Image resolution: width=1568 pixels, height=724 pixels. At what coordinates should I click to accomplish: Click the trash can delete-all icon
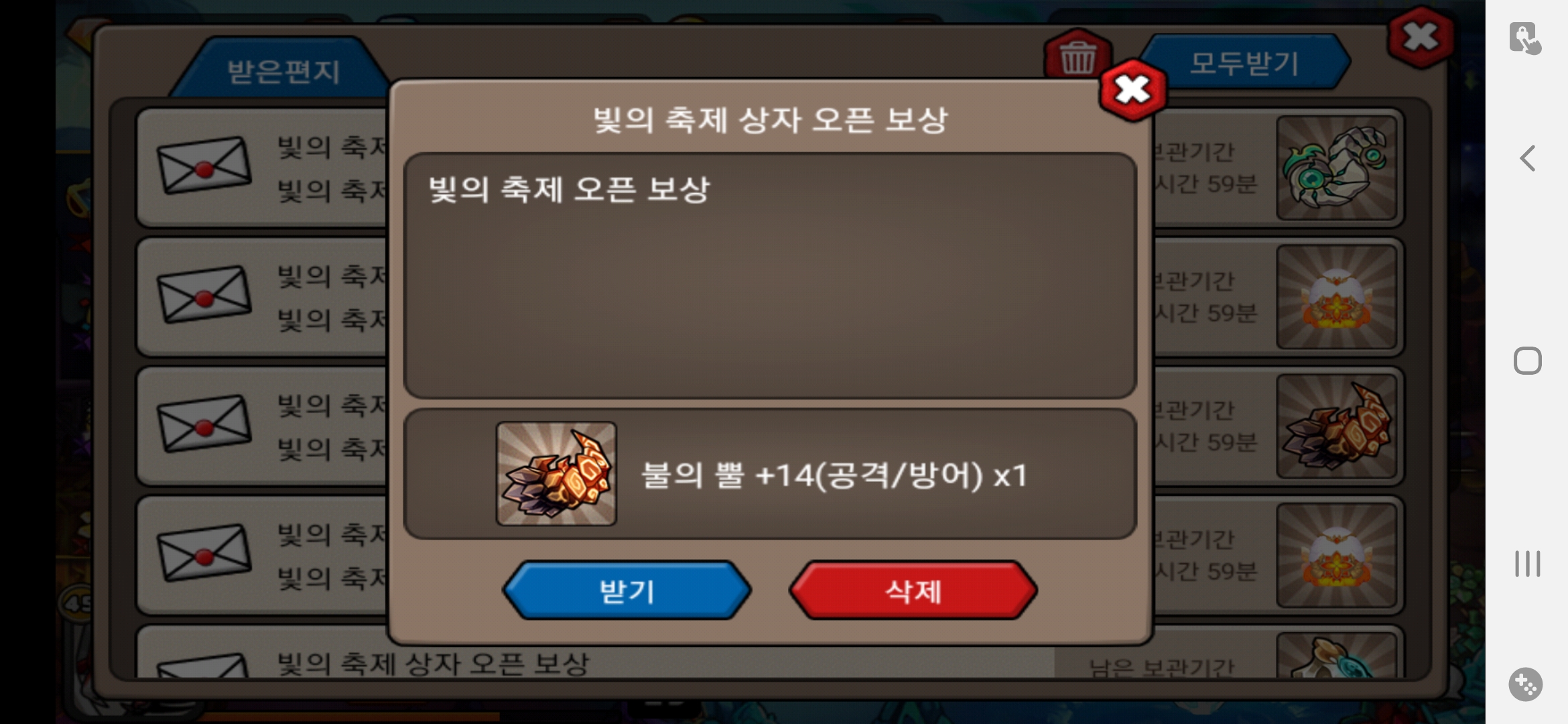[x=1077, y=57]
